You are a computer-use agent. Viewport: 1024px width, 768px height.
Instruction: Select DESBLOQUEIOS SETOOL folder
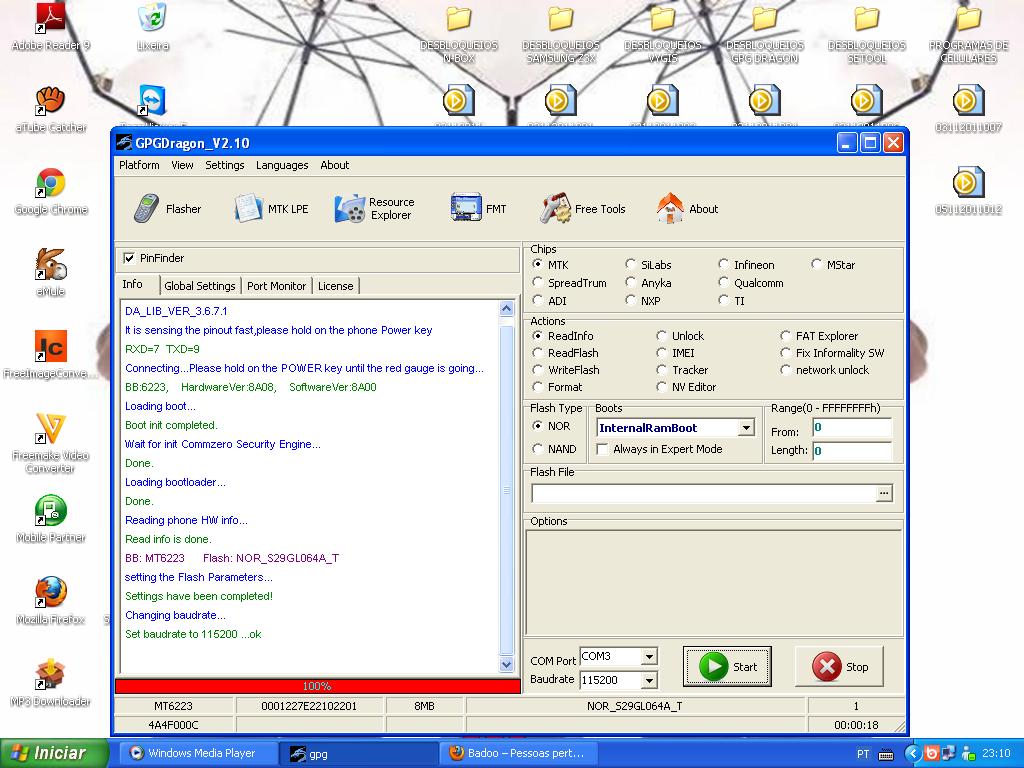(867, 34)
